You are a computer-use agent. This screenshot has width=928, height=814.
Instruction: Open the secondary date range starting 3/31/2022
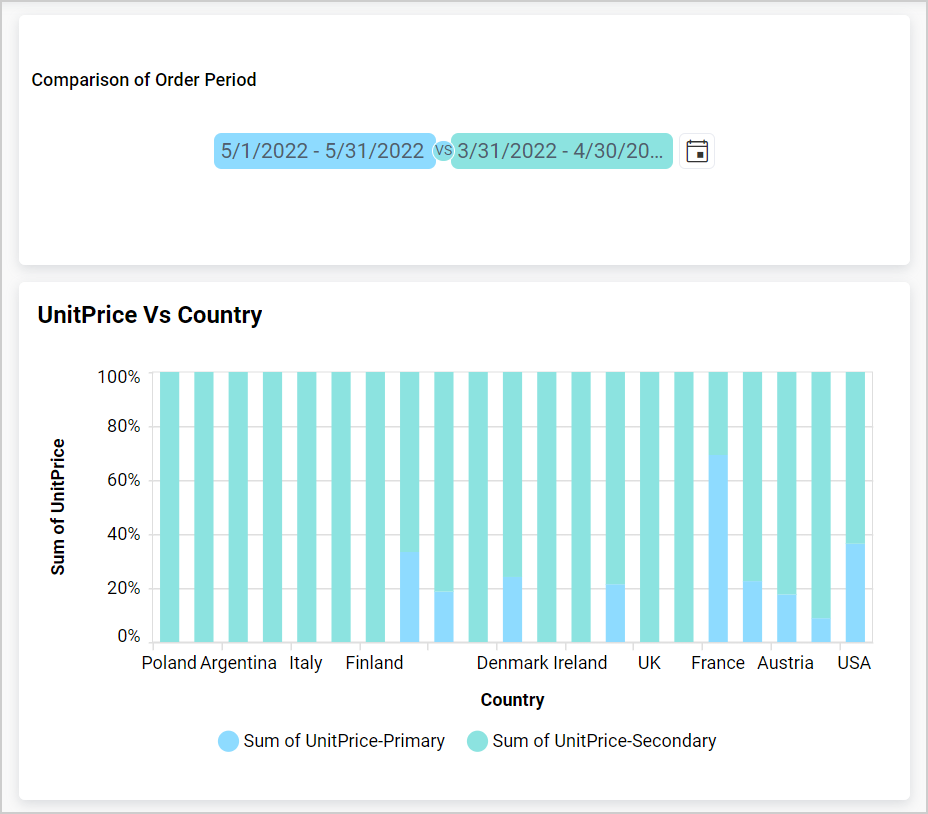[x=562, y=150]
